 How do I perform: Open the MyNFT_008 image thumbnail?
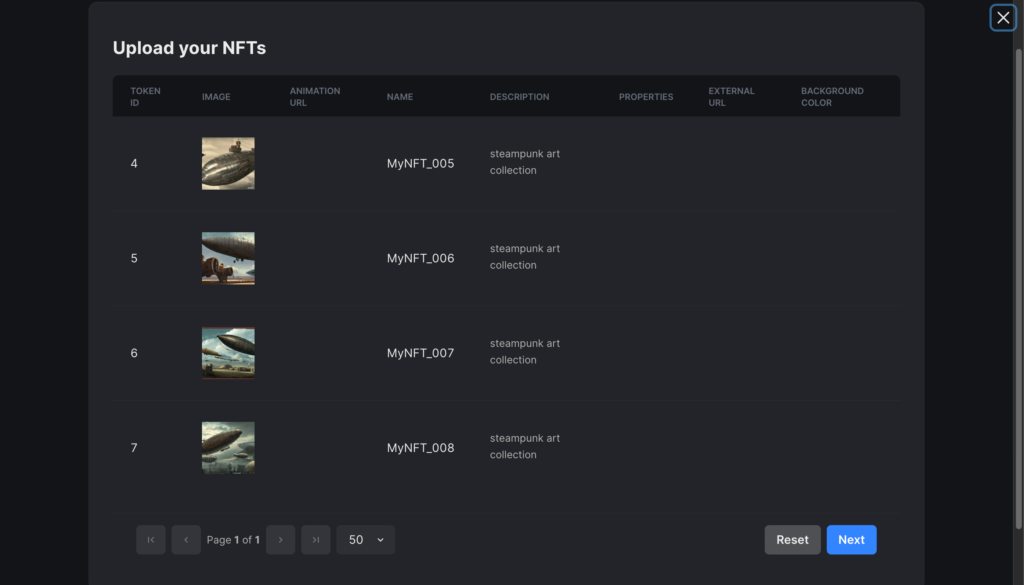pyautogui.click(x=228, y=448)
